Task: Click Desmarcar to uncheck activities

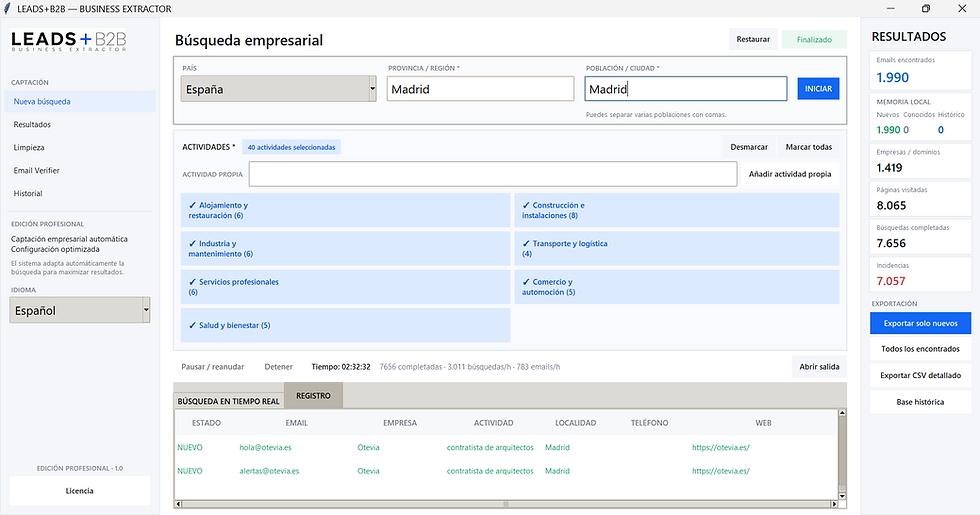Action: (x=749, y=147)
